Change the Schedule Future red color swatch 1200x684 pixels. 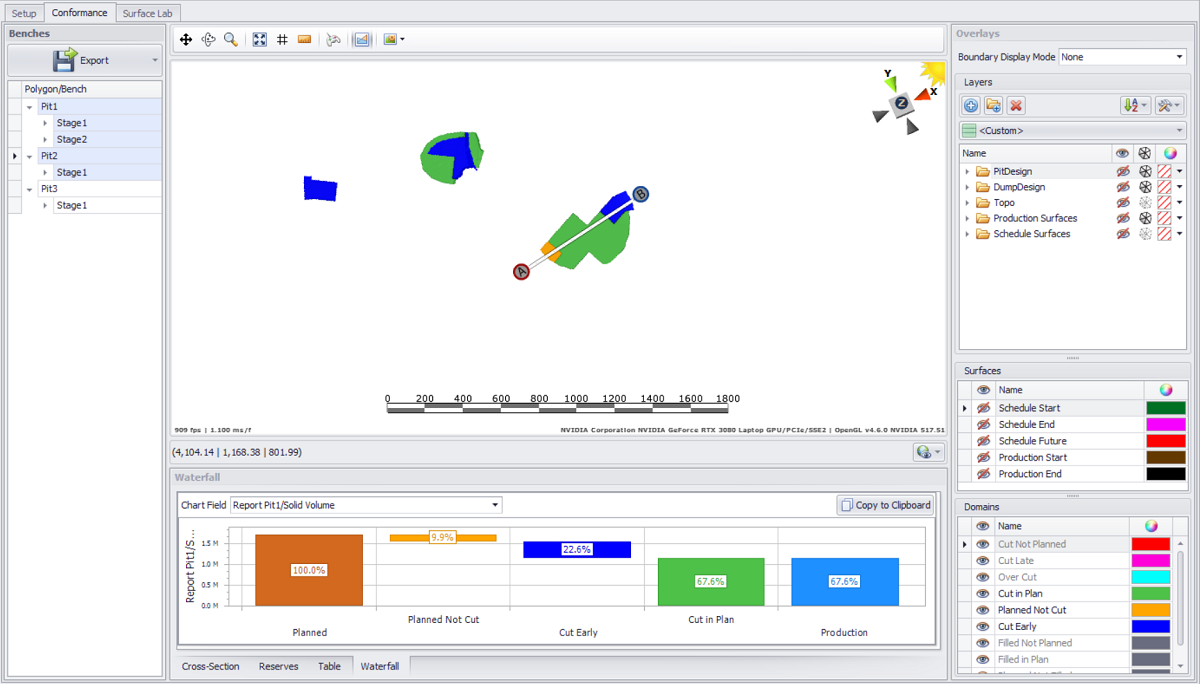1166,441
